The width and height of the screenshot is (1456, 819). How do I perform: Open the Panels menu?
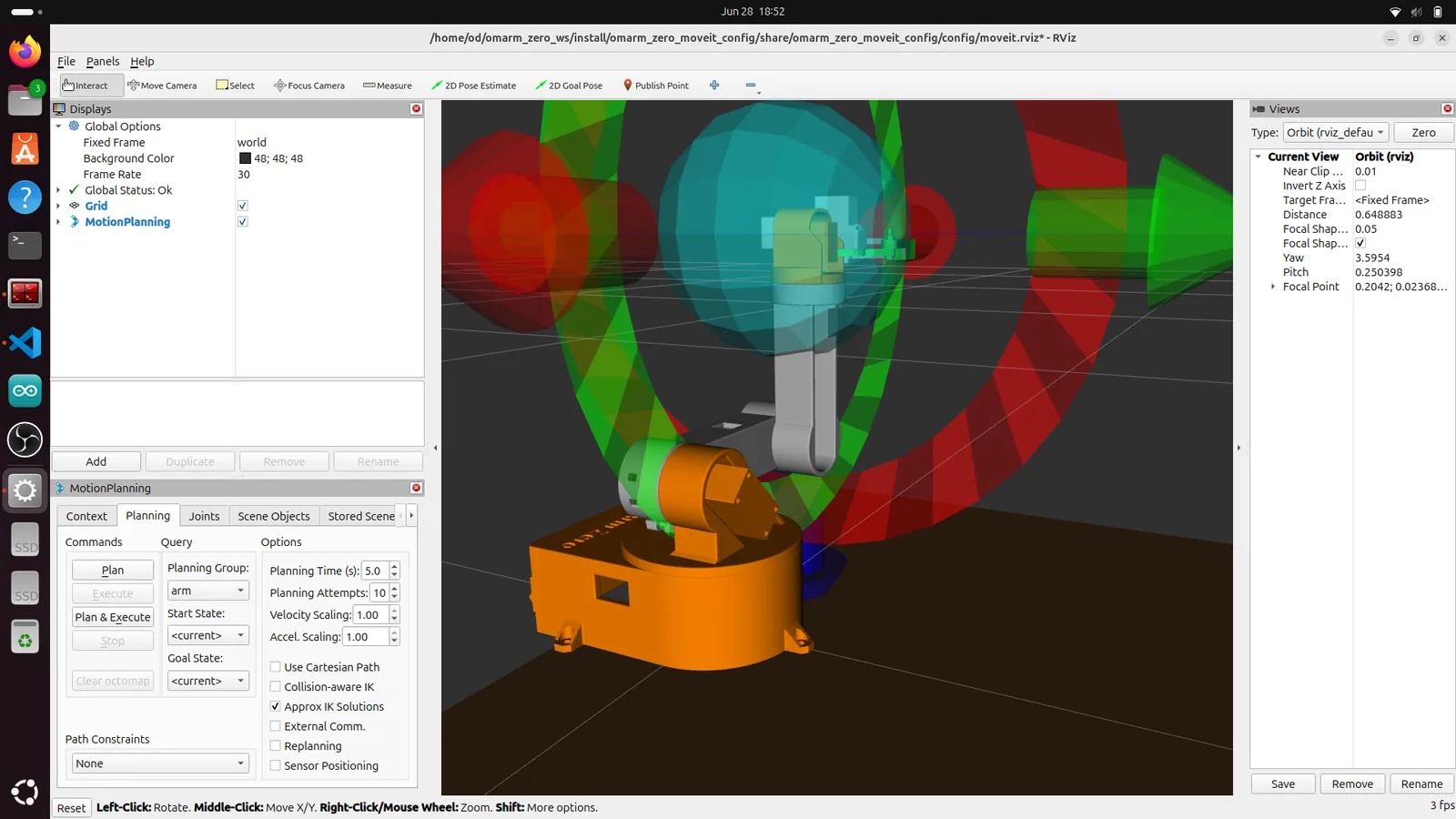pos(103,61)
